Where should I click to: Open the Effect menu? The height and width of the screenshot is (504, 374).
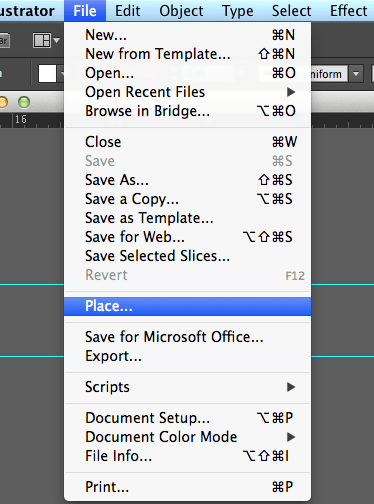[349, 11]
